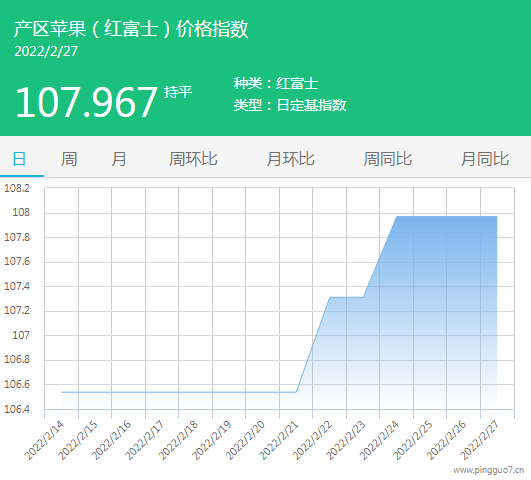Click the 2022/2/27 date under title

tap(46, 51)
